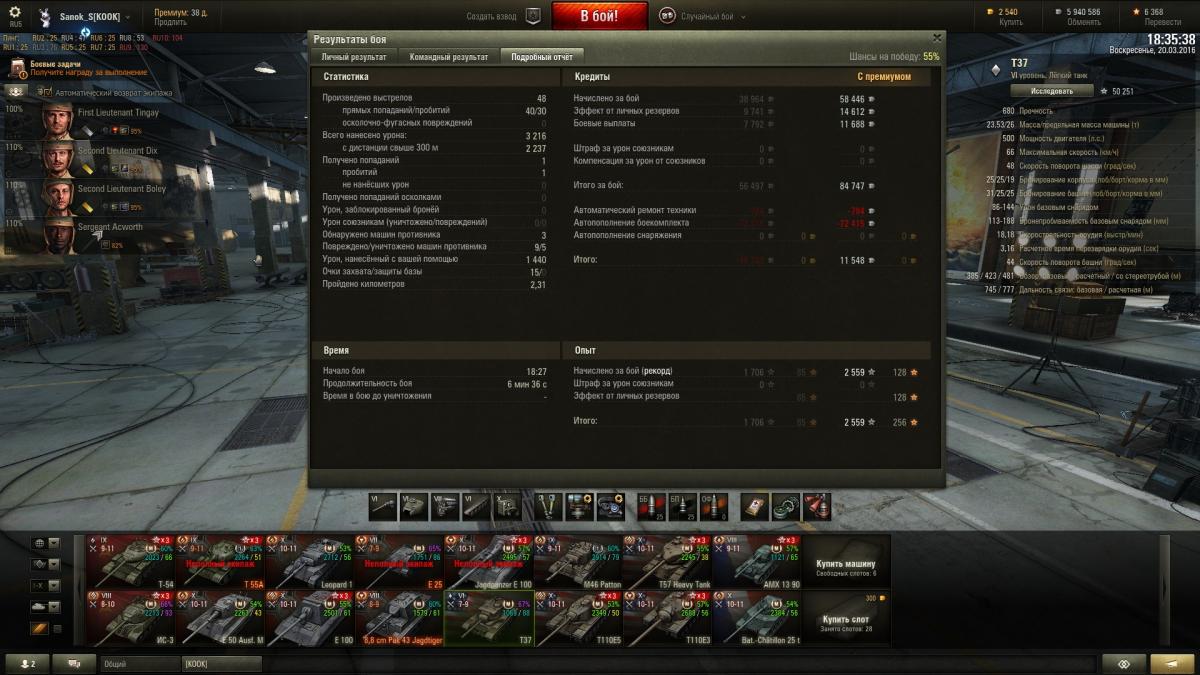Viewport: 1200px width, 675px height.
Task: Open the fire extinguisher consumable slot
Action: click(817, 506)
